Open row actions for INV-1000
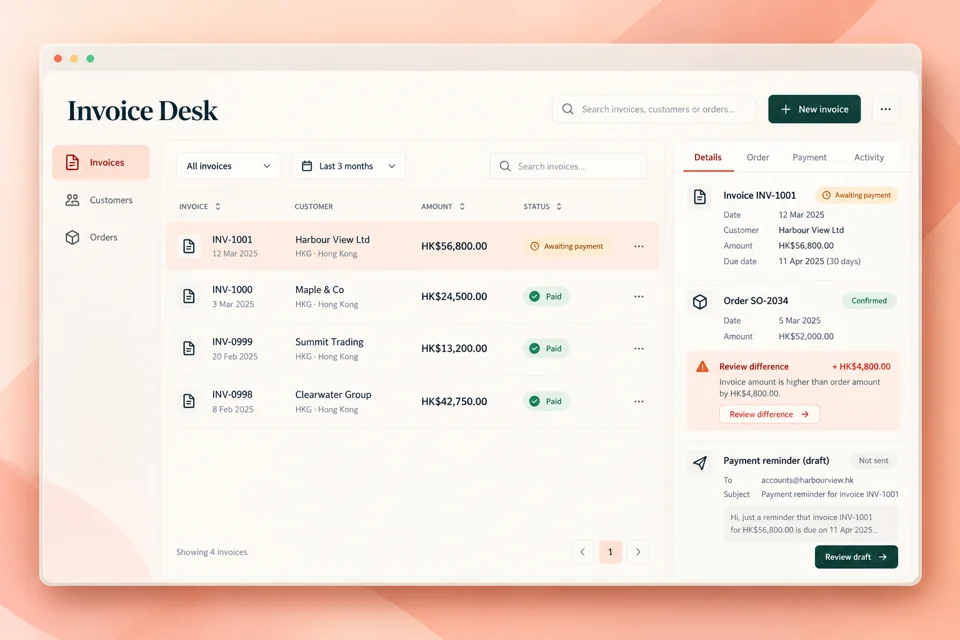 click(639, 296)
